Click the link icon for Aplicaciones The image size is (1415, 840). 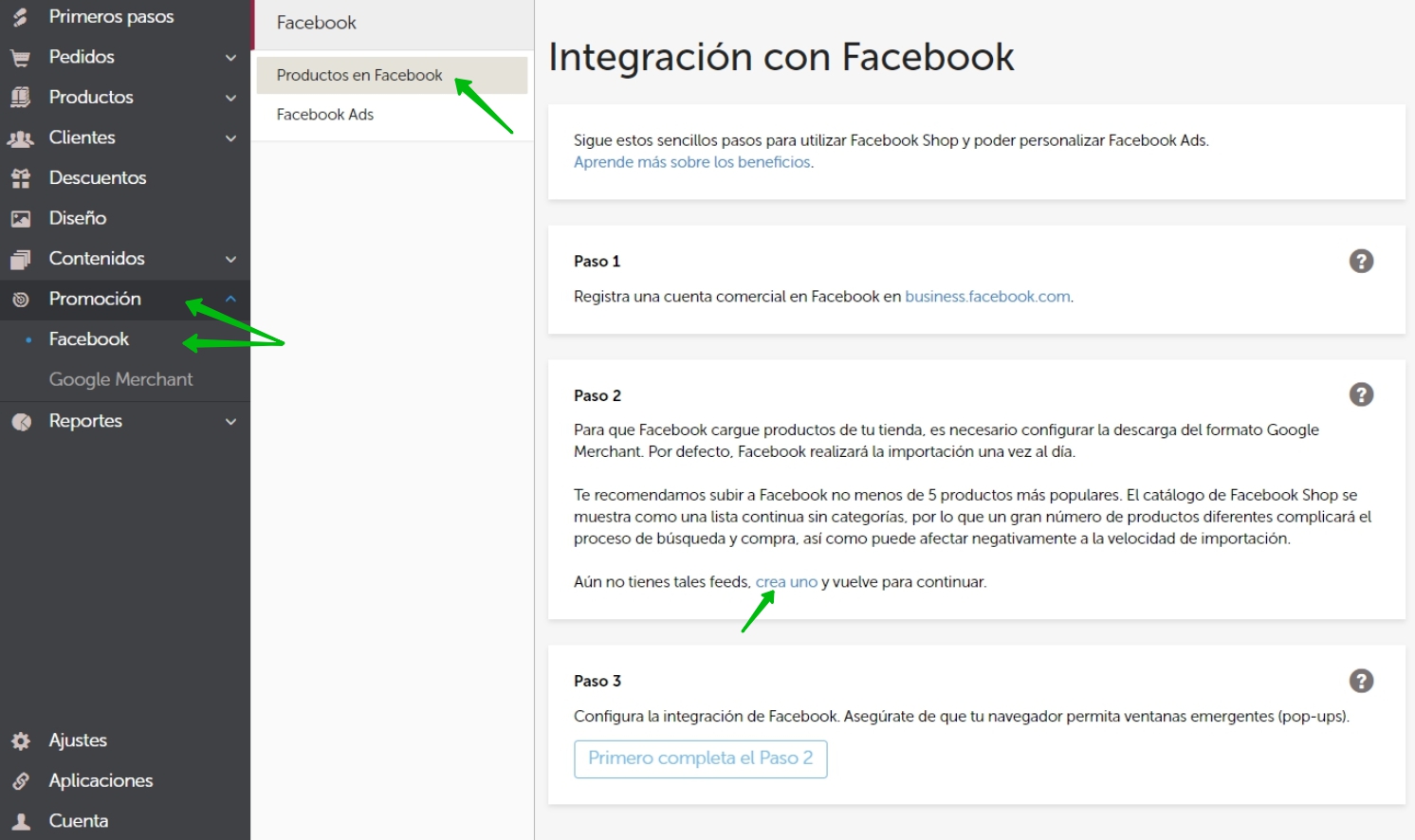[20, 781]
